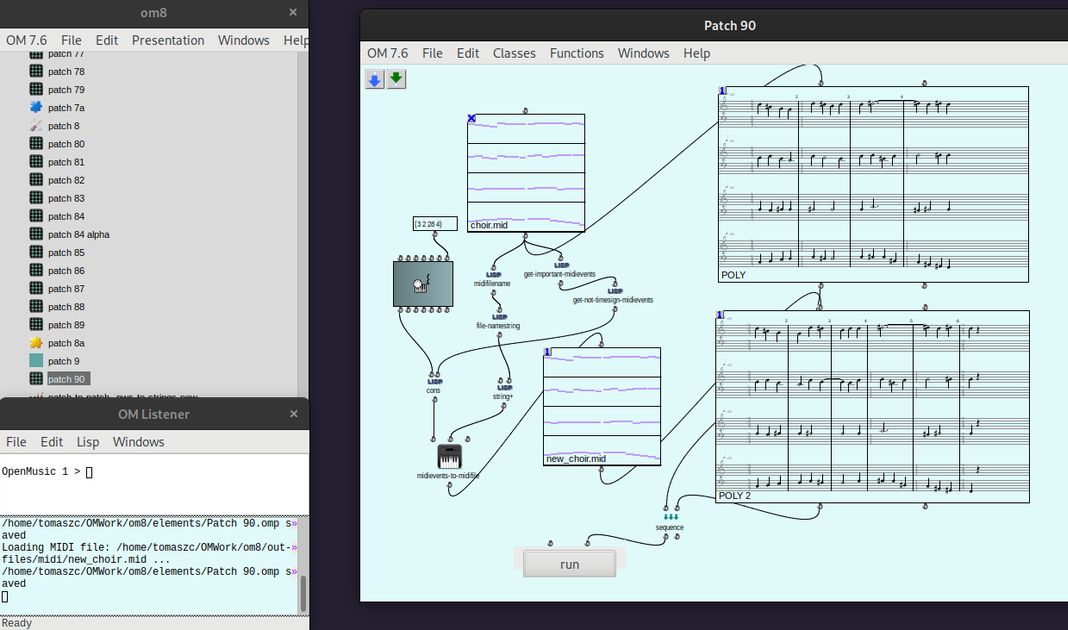1068x630 pixels.
Task: Click the file-namestring LISP box
Action: (x=498, y=317)
